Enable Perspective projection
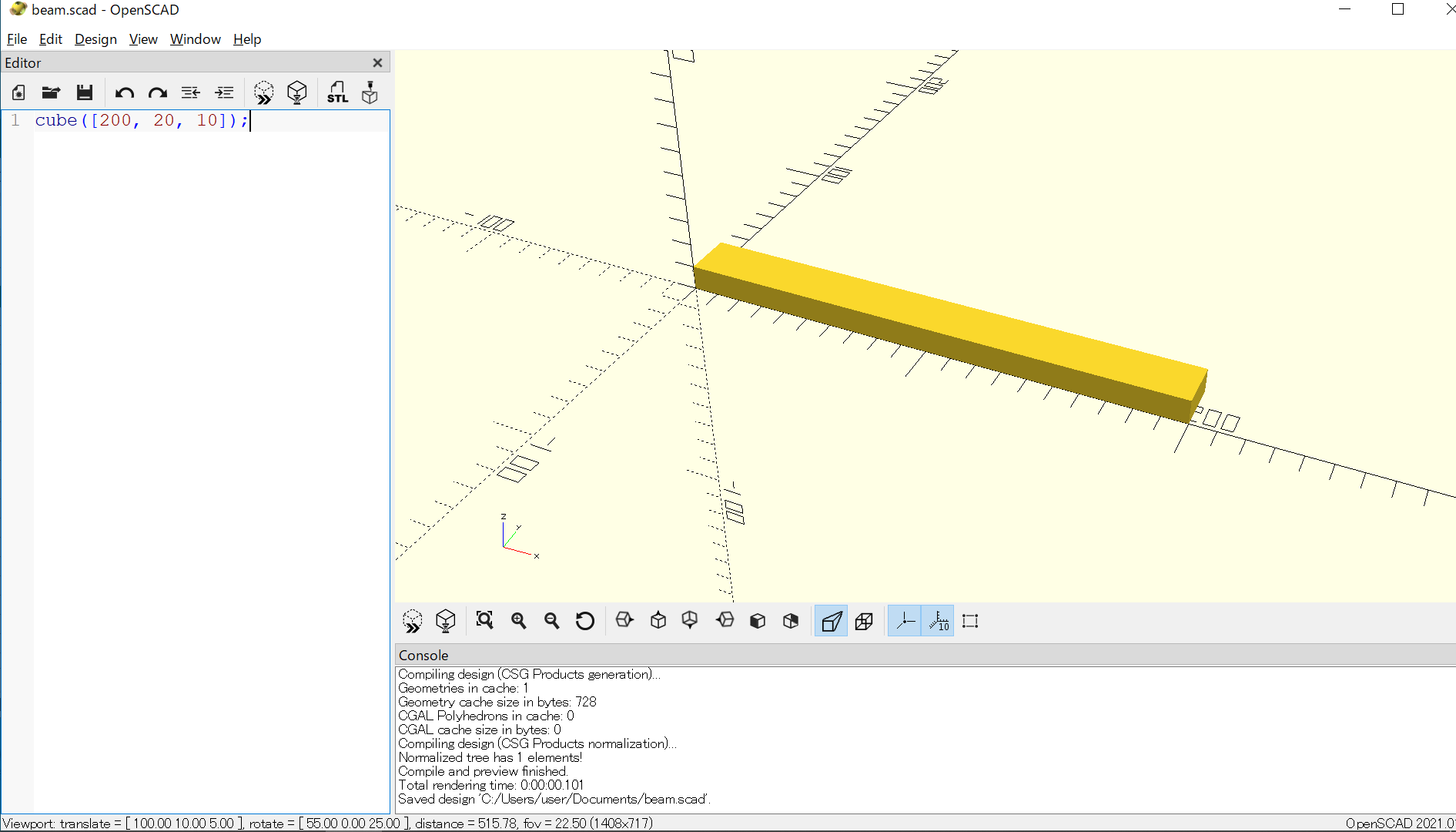Screen dimensions: 1456x832 pos(831,621)
